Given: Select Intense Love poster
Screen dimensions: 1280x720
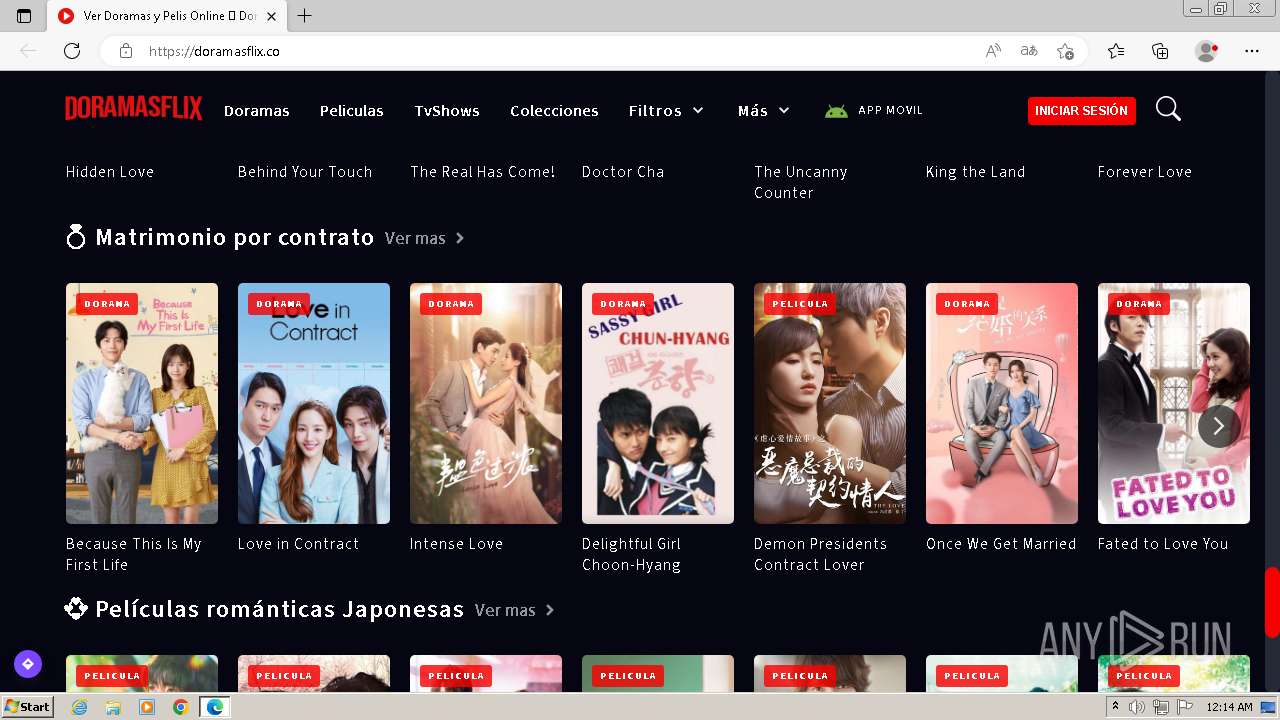Looking at the screenshot, I should click(x=486, y=403).
